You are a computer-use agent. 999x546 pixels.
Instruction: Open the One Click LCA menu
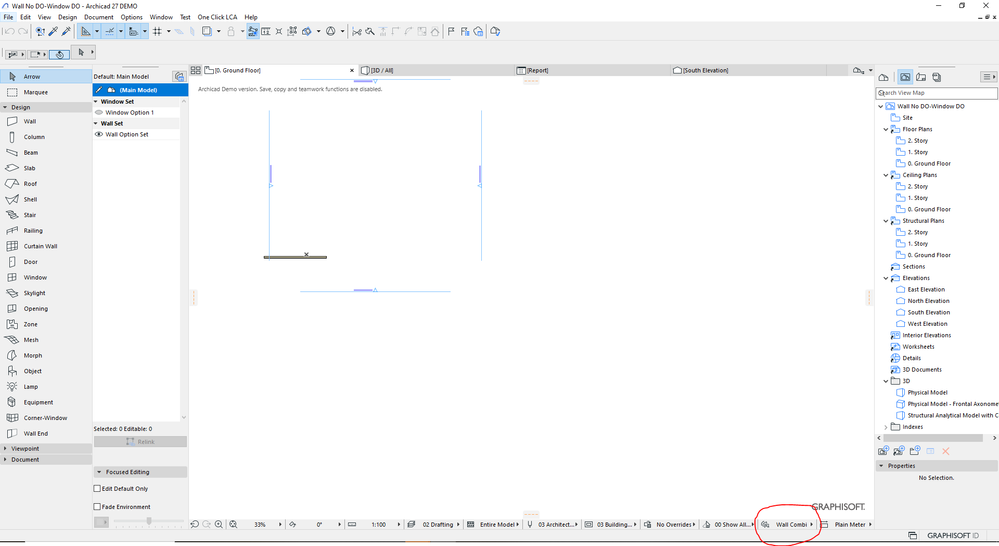point(217,17)
